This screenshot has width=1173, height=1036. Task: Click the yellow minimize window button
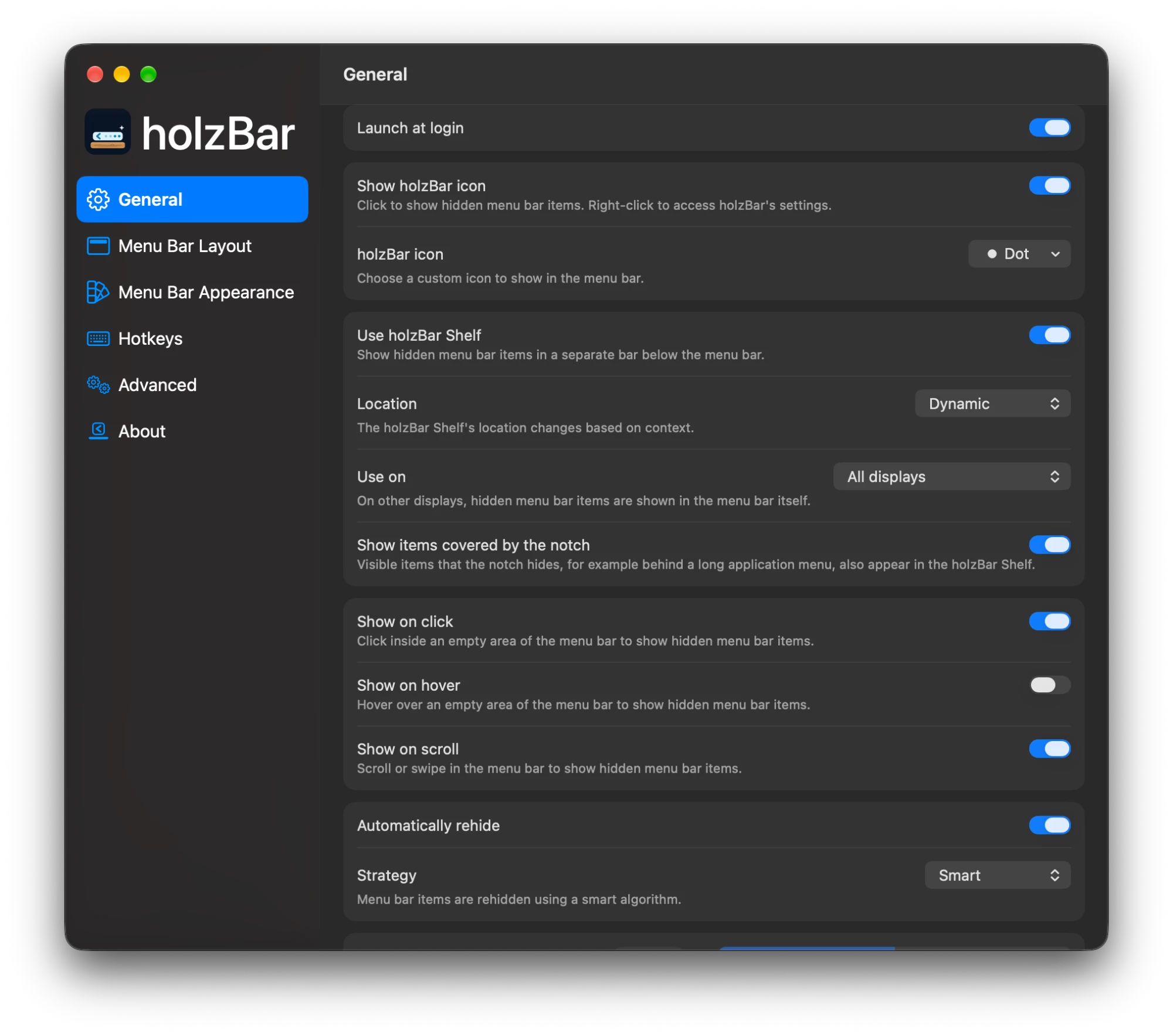pyautogui.click(x=122, y=74)
